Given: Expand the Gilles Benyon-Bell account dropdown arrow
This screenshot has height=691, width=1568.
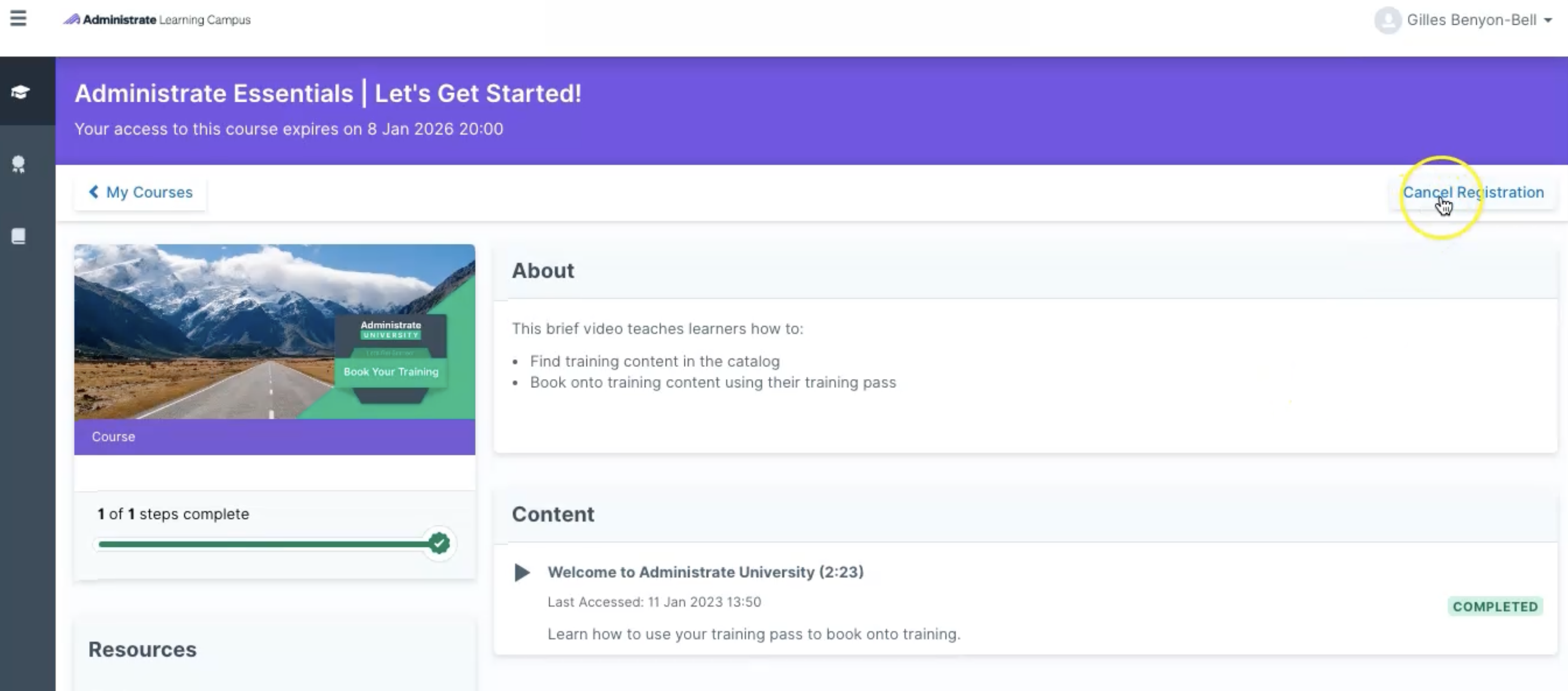Looking at the screenshot, I should pyautogui.click(x=1548, y=20).
